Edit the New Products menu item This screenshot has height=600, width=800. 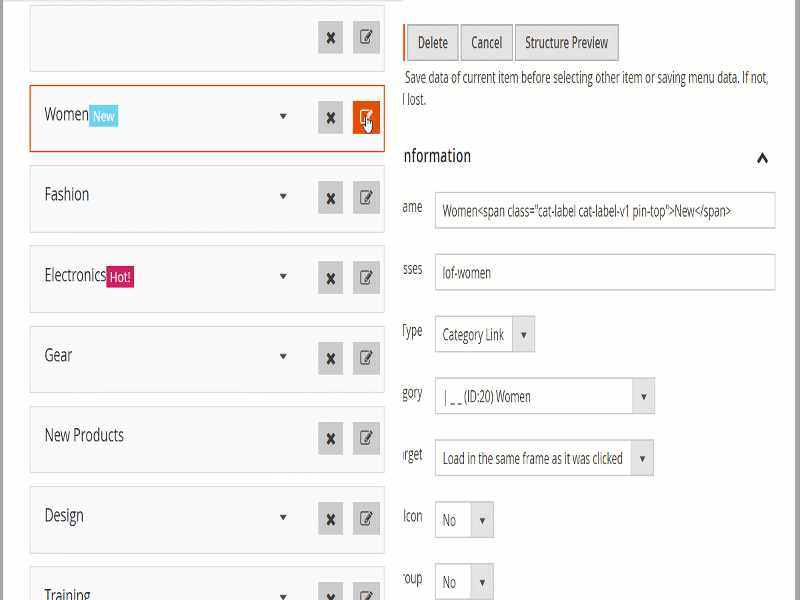coord(366,437)
